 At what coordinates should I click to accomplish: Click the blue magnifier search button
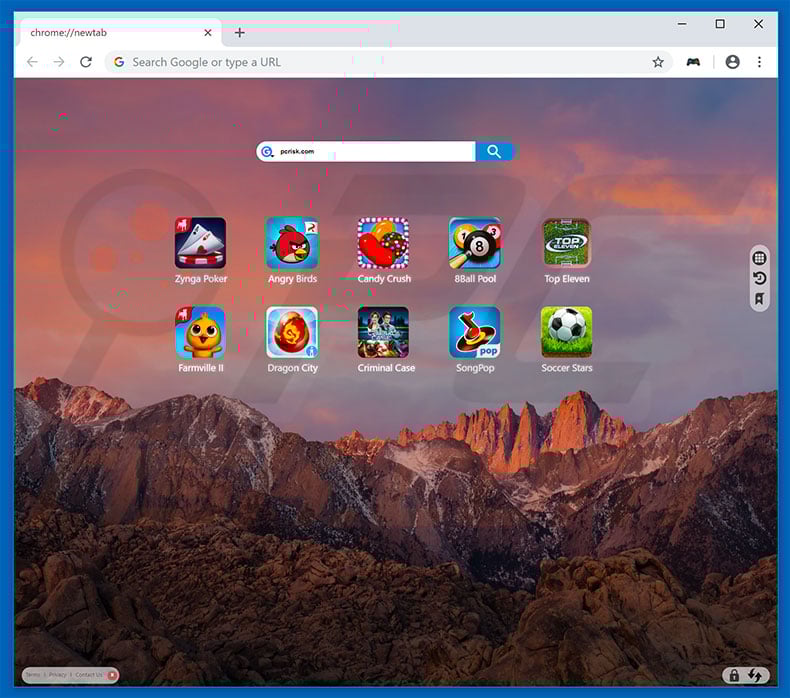coord(494,151)
